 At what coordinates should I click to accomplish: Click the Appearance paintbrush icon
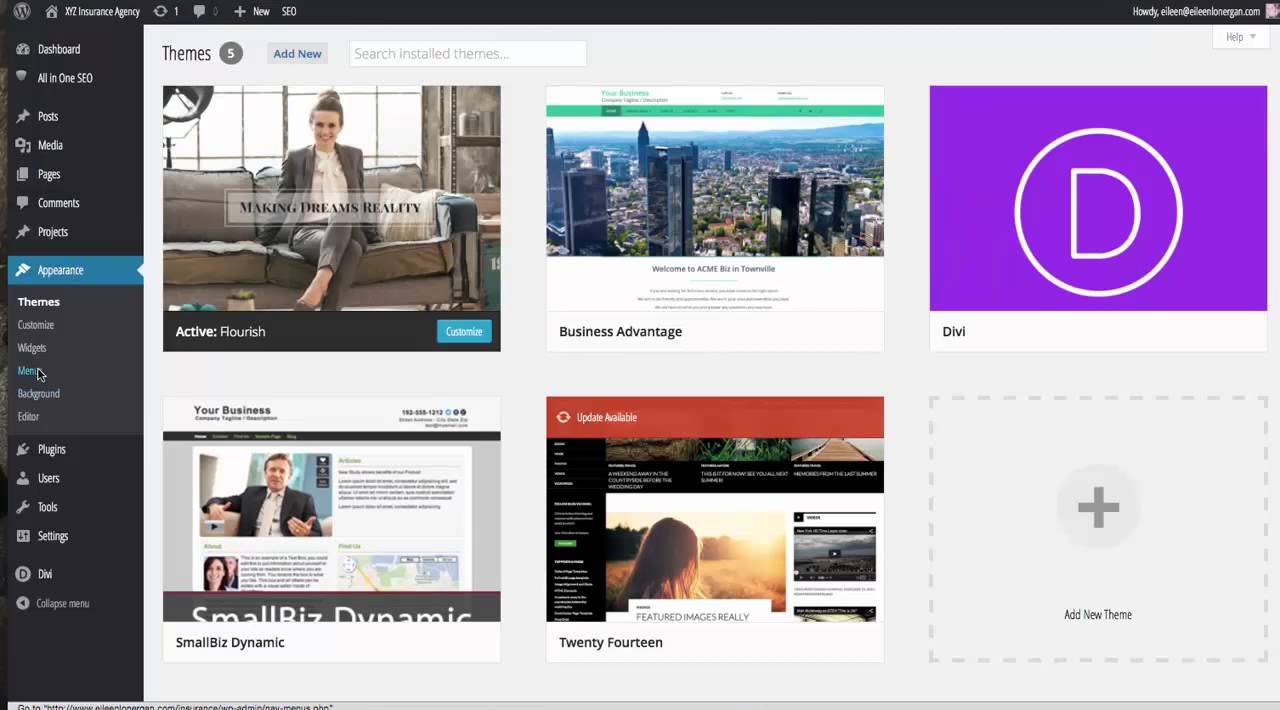[23, 270]
